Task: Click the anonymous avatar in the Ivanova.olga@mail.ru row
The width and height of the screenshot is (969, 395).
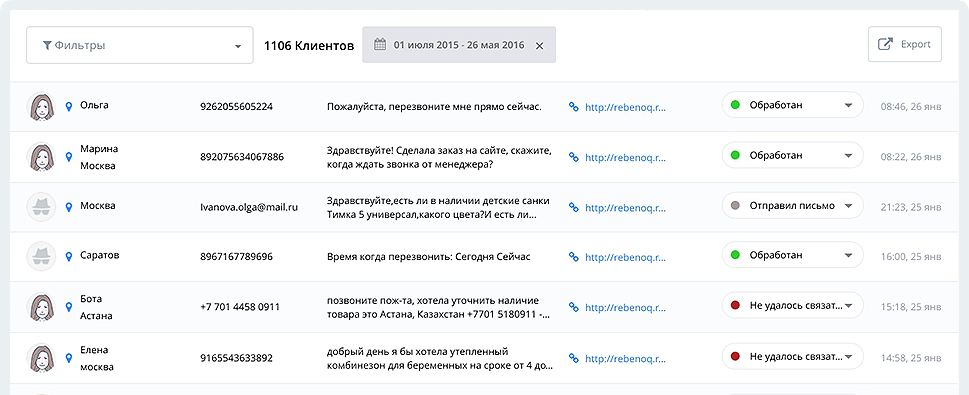Action: (41, 206)
